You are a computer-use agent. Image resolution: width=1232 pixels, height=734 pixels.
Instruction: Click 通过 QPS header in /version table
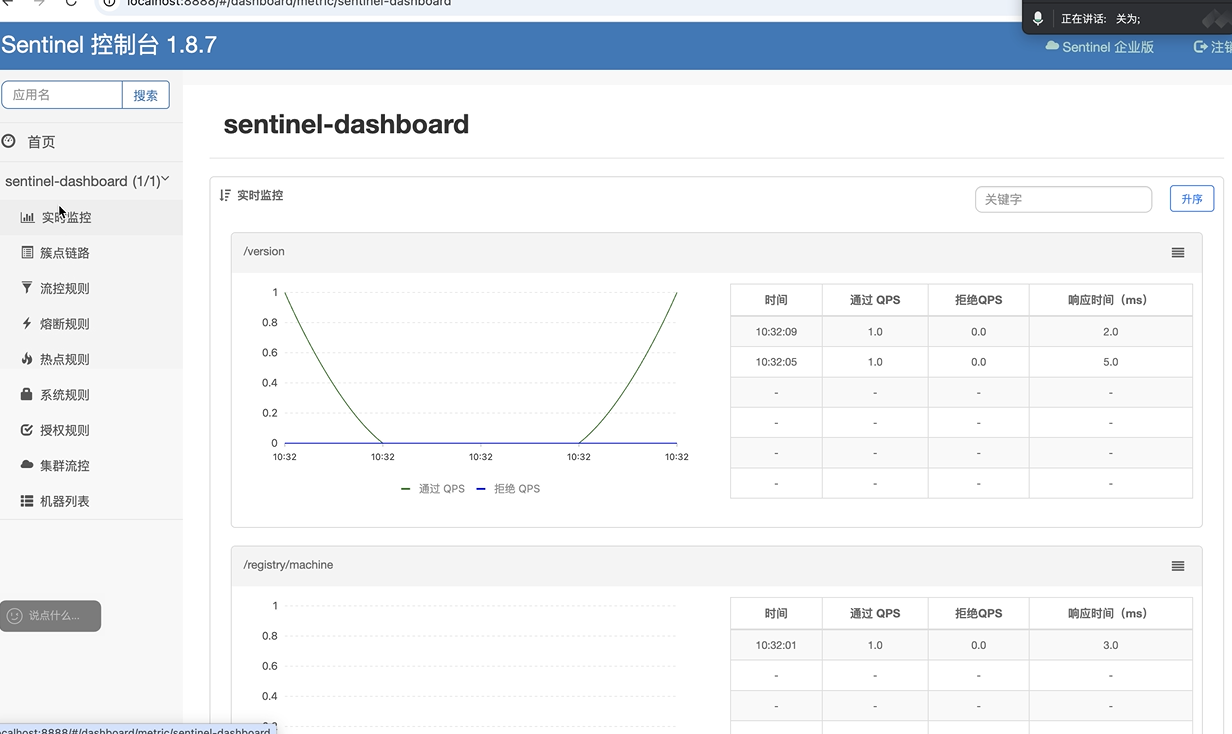point(875,300)
